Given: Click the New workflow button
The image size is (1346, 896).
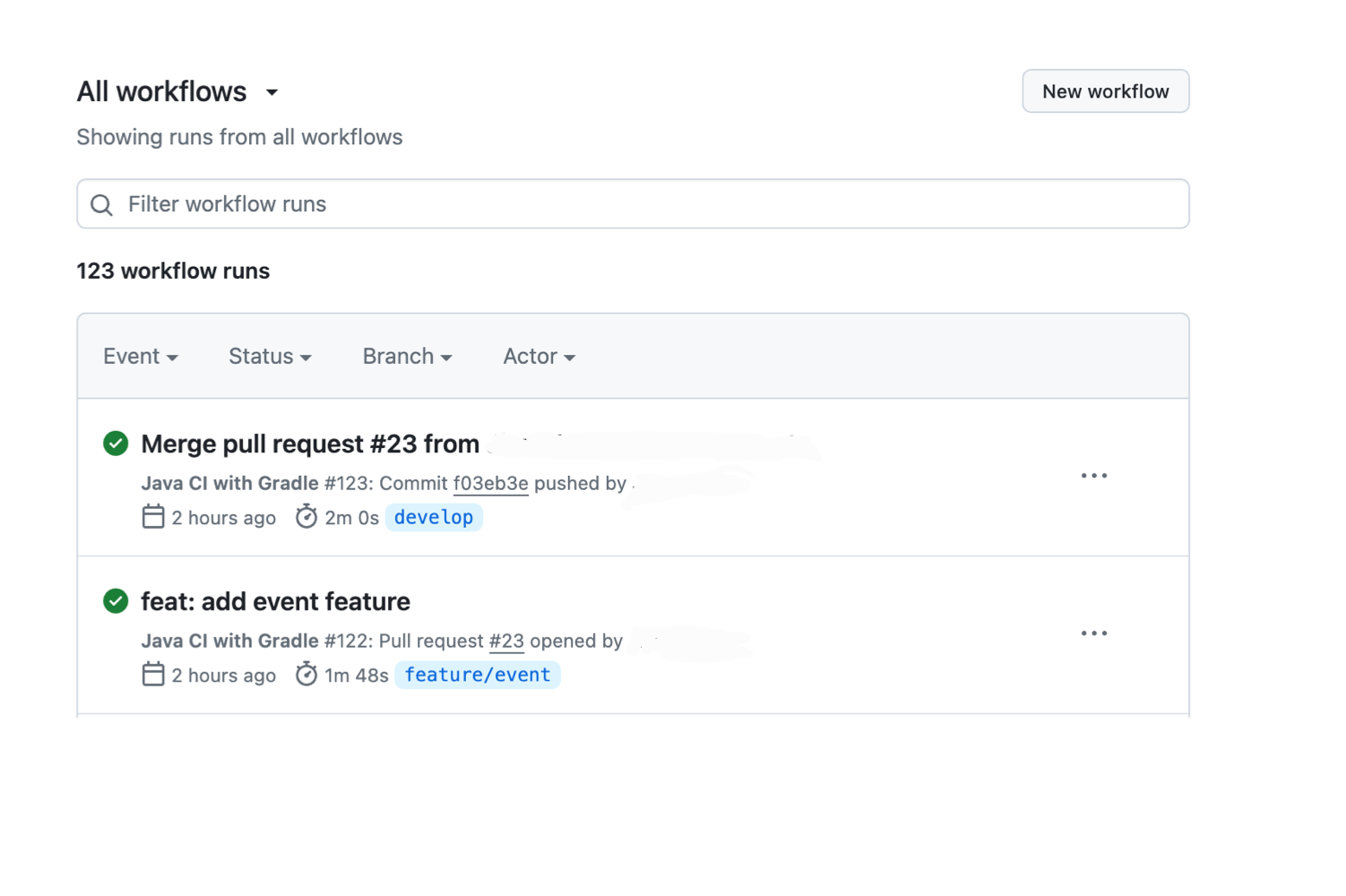Looking at the screenshot, I should (x=1105, y=91).
